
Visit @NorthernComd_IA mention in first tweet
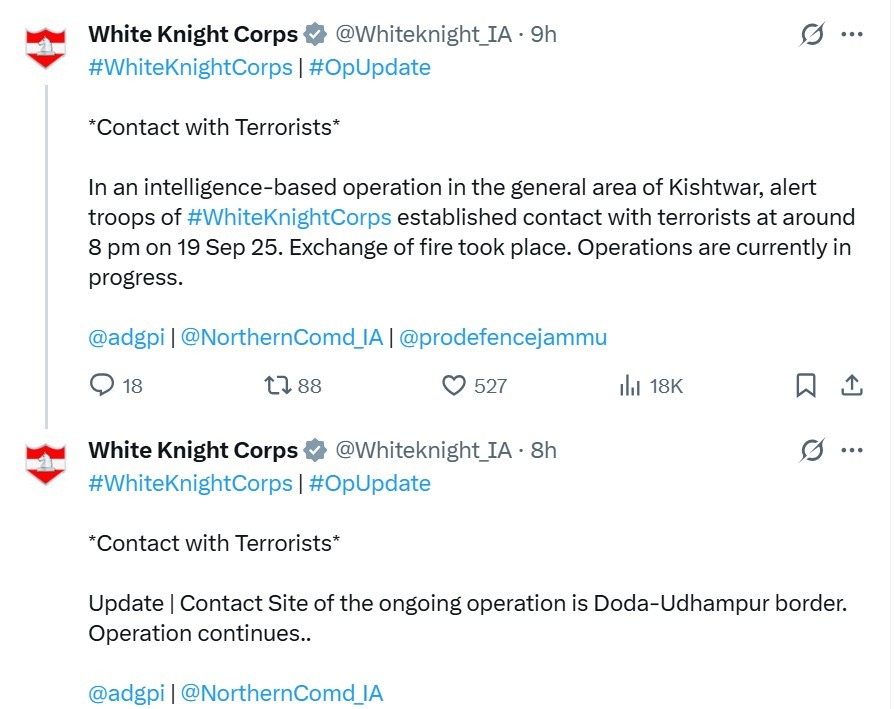tap(281, 337)
